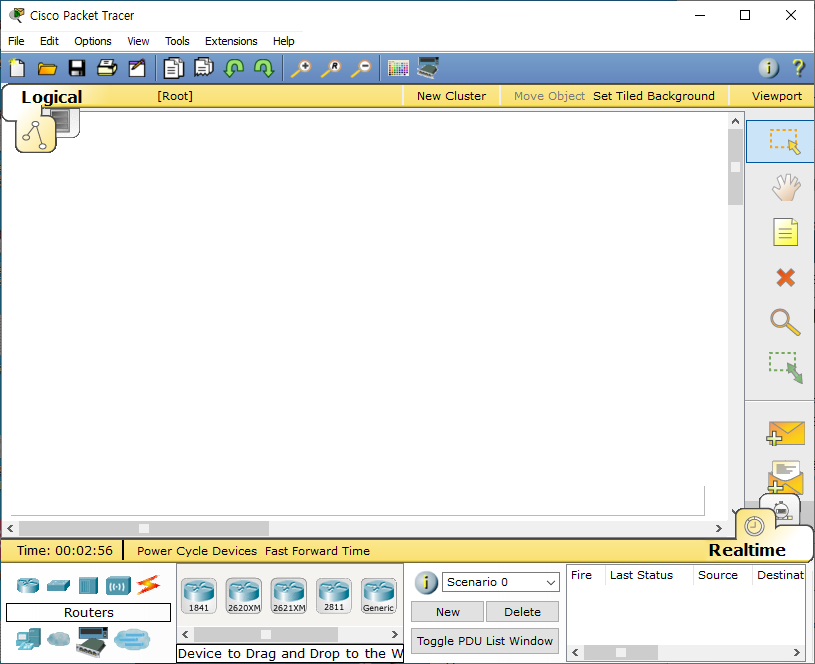Click the [Root] navigation label
The width and height of the screenshot is (815, 664).
[175, 96]
